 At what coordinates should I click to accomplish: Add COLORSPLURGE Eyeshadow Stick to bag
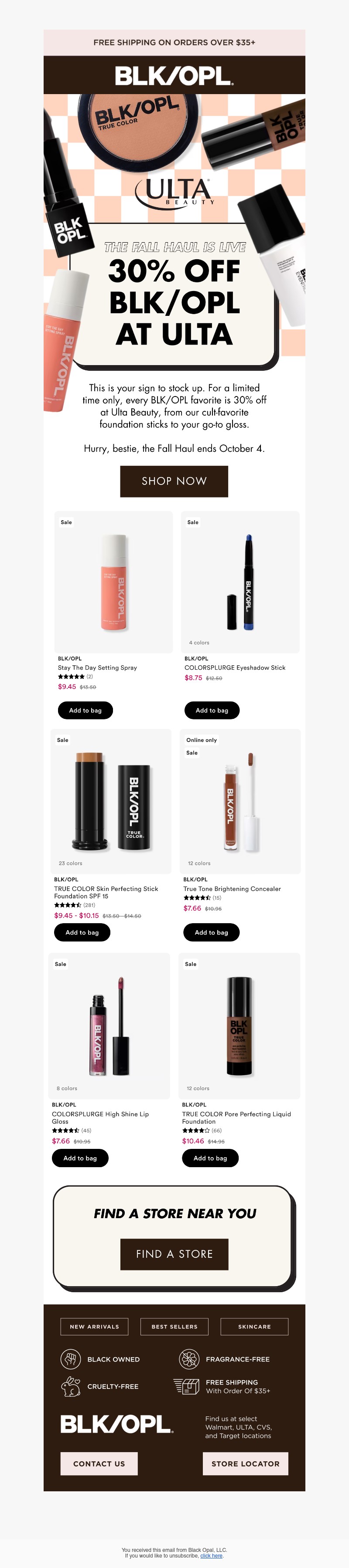coord(212,710)
